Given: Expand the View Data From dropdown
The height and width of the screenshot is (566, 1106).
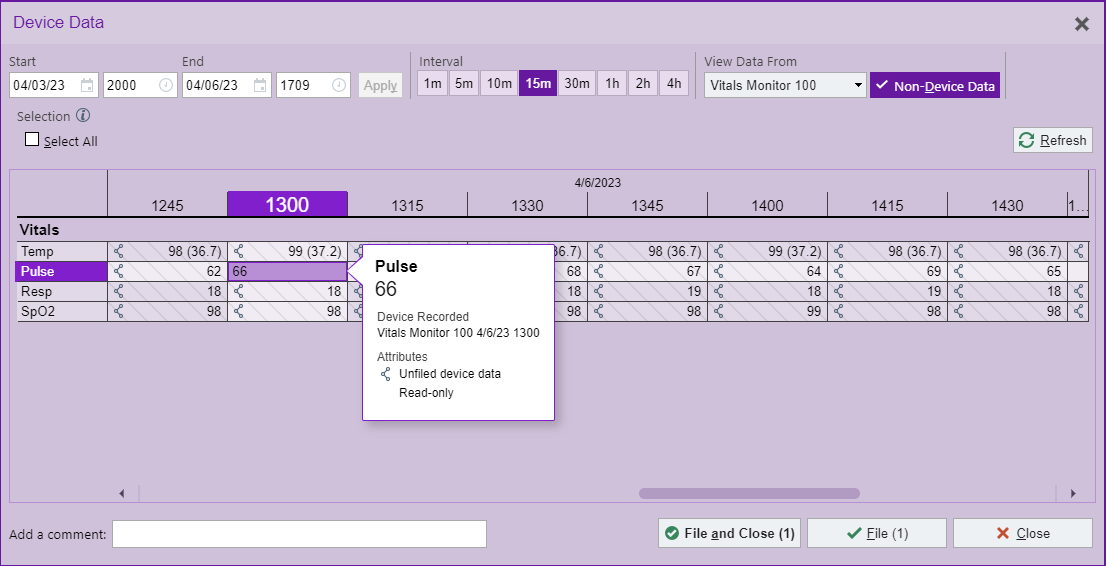Looking at the screenshot, I should tap(785, 86).
